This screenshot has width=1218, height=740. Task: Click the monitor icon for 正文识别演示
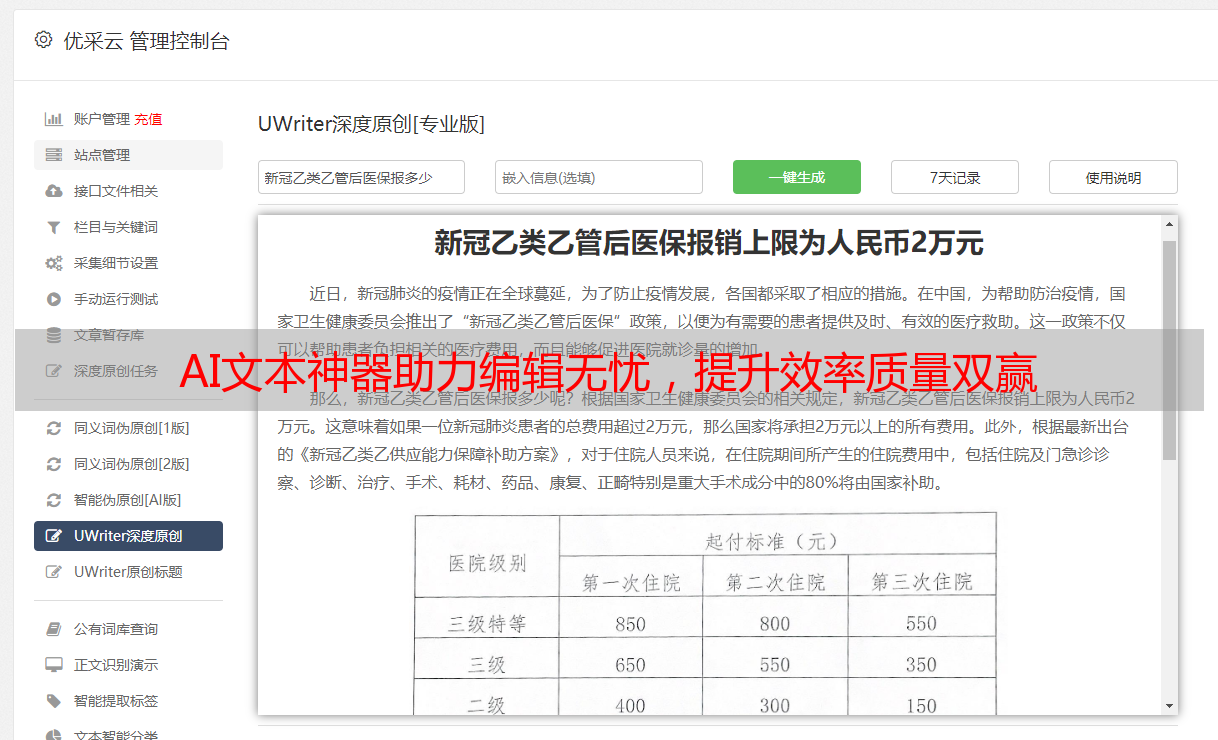[54, 665]
